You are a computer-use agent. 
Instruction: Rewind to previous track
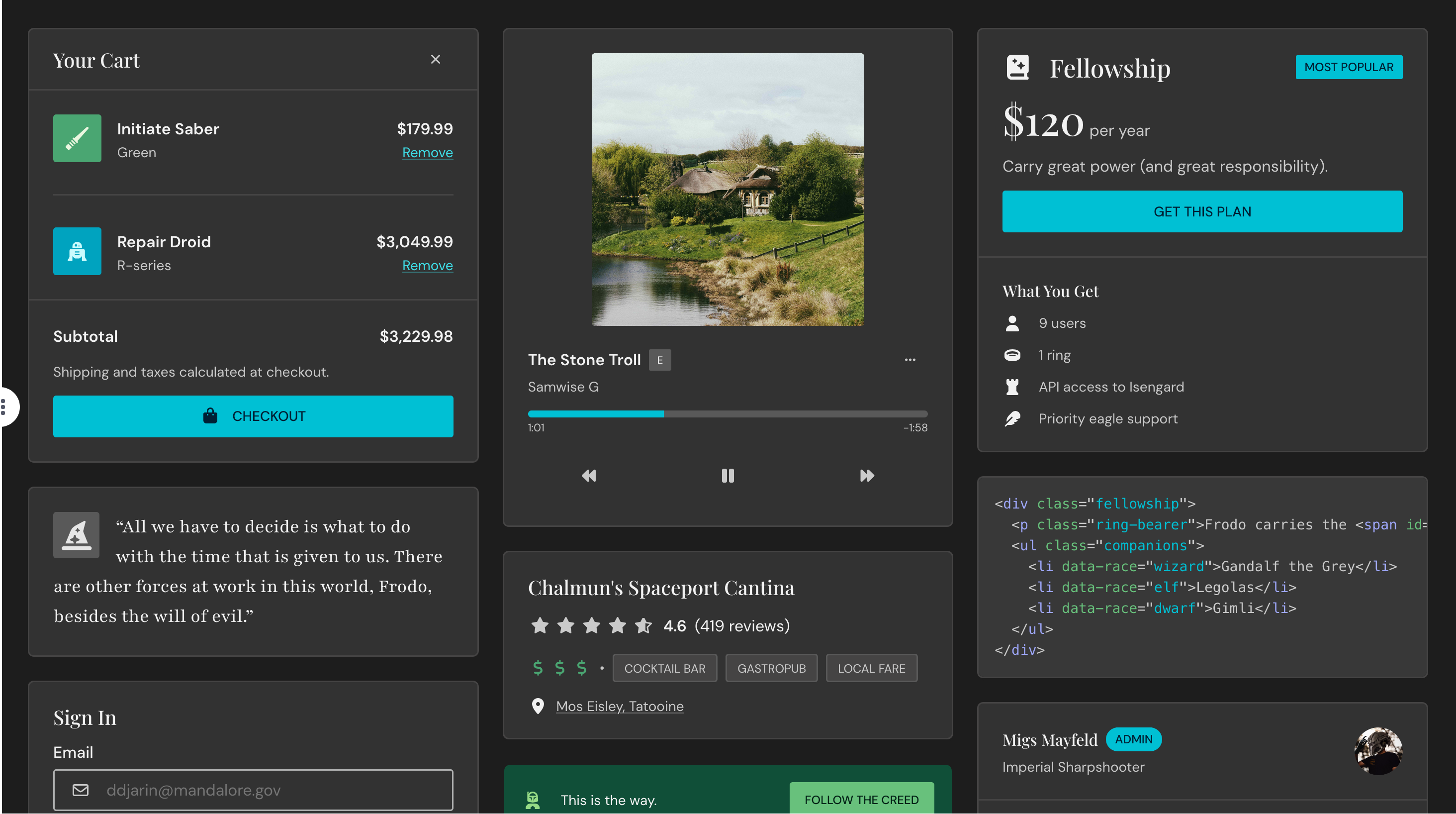(x=589, y=476)
